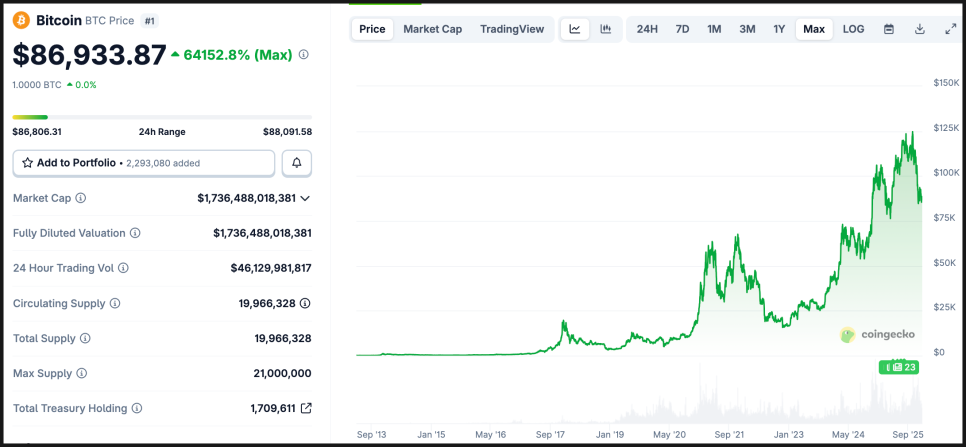
Task: Switch to the Market Cap chart tab
Action: [x=432, y=29]
